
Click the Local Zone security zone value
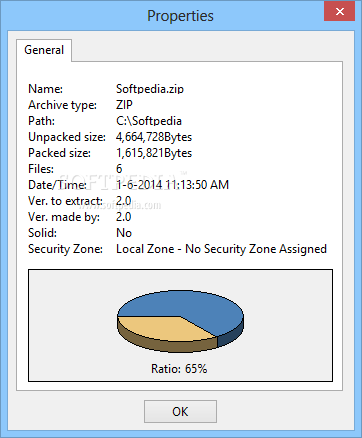(221, 249)
